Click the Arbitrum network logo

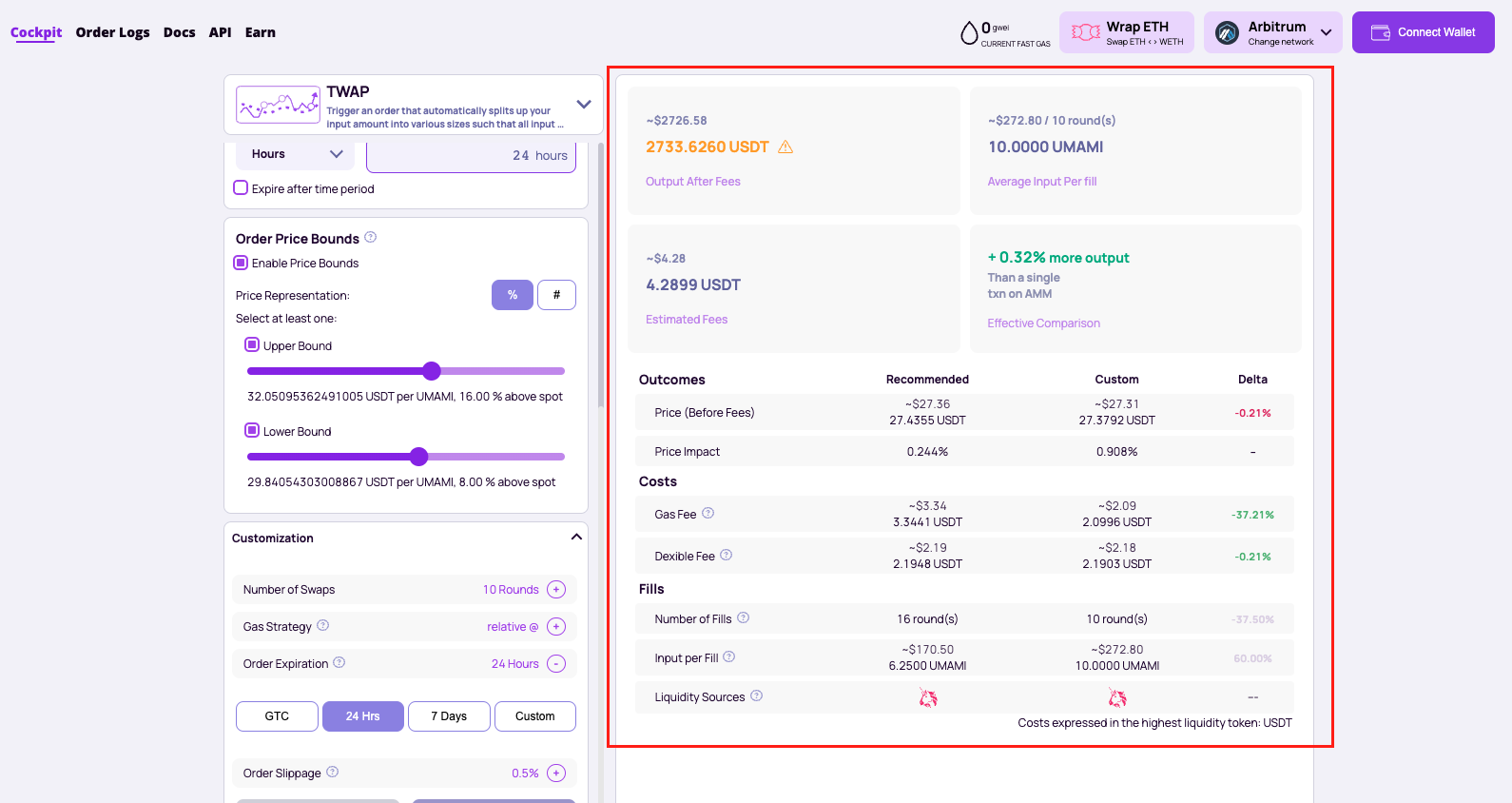tap(1227, 32)
